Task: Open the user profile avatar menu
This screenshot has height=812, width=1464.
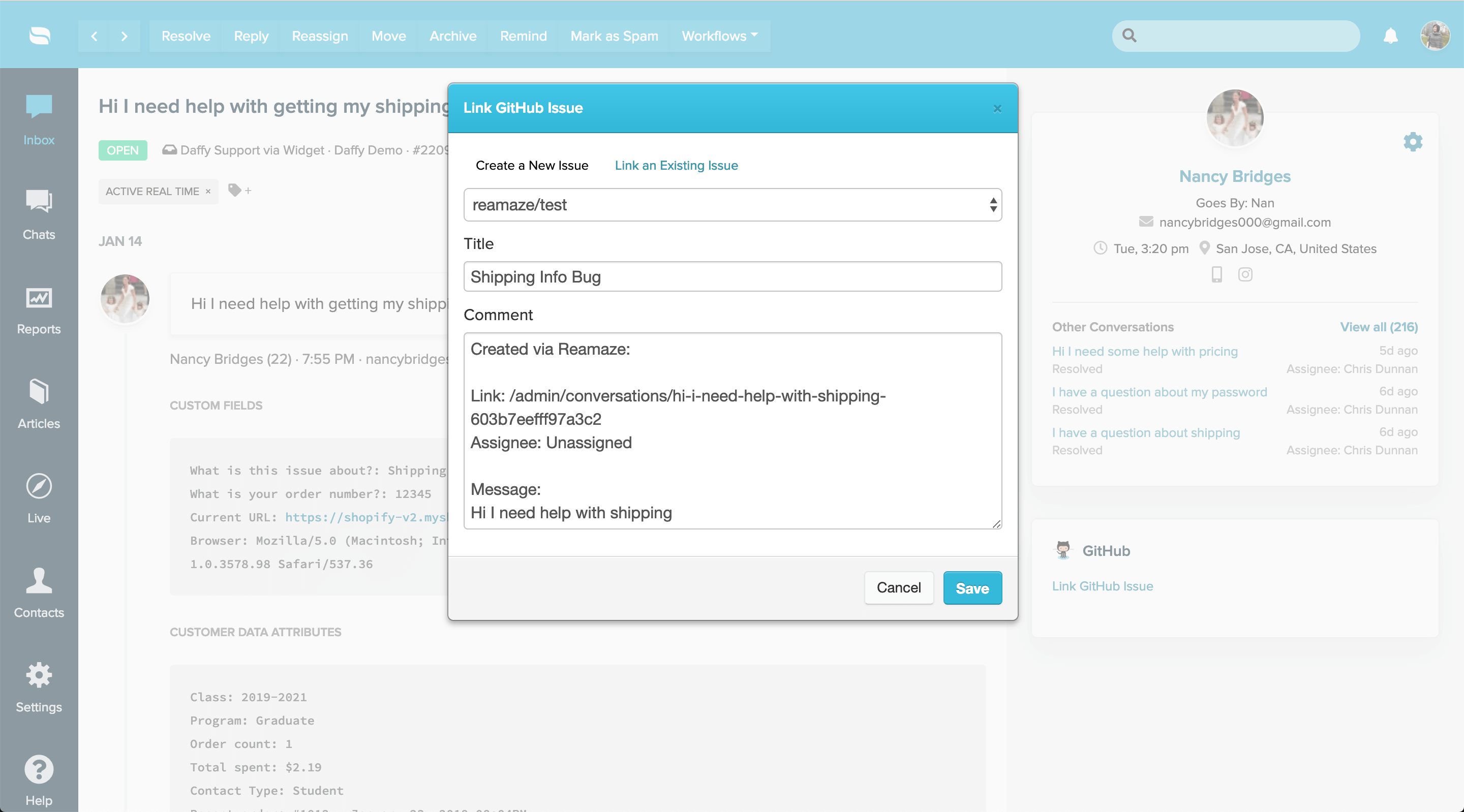Action: (1436, 36)
